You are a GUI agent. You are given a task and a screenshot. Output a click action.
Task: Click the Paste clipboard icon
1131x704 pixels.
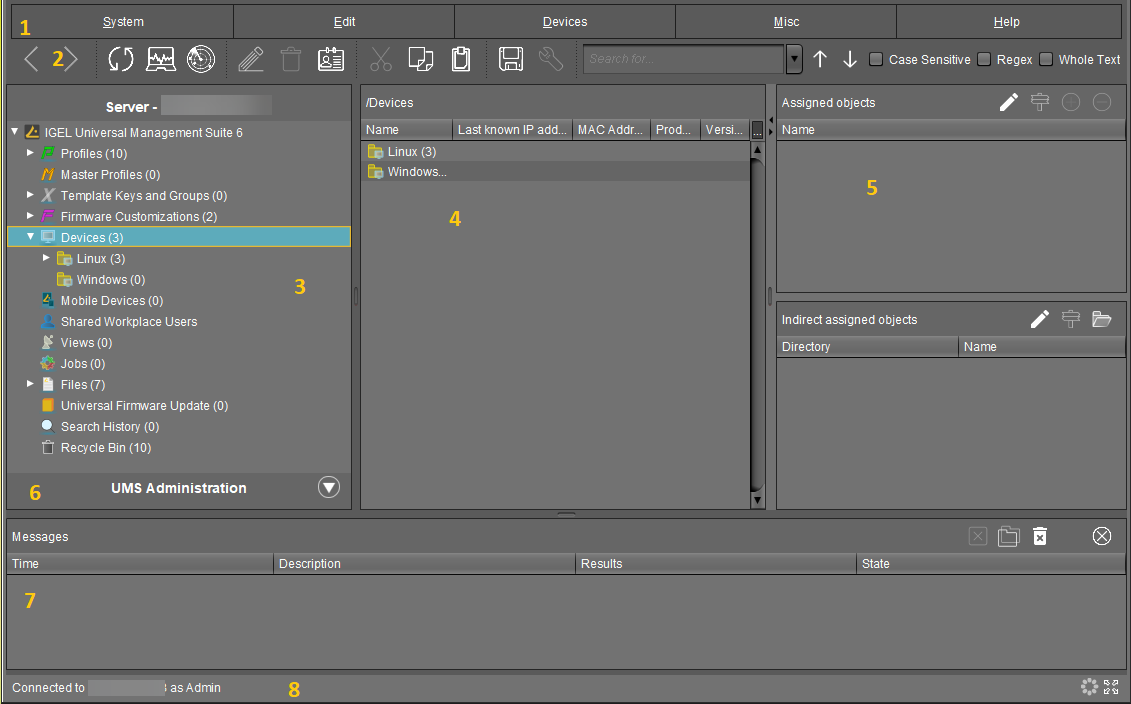point(460,59)
